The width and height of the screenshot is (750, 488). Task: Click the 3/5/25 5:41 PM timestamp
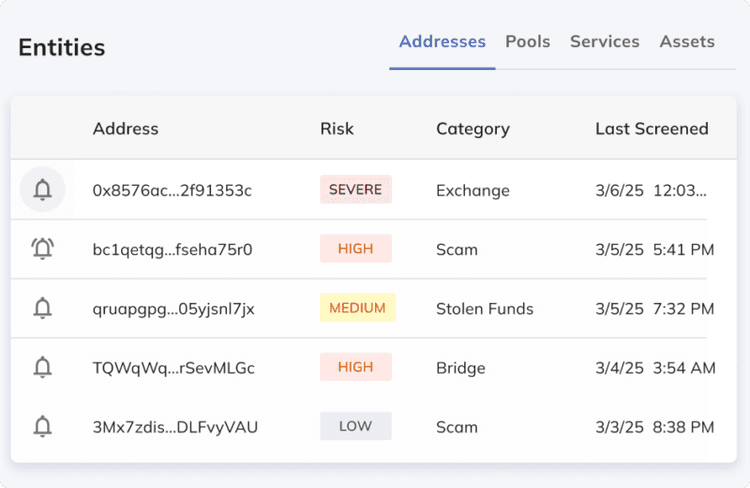655,250
